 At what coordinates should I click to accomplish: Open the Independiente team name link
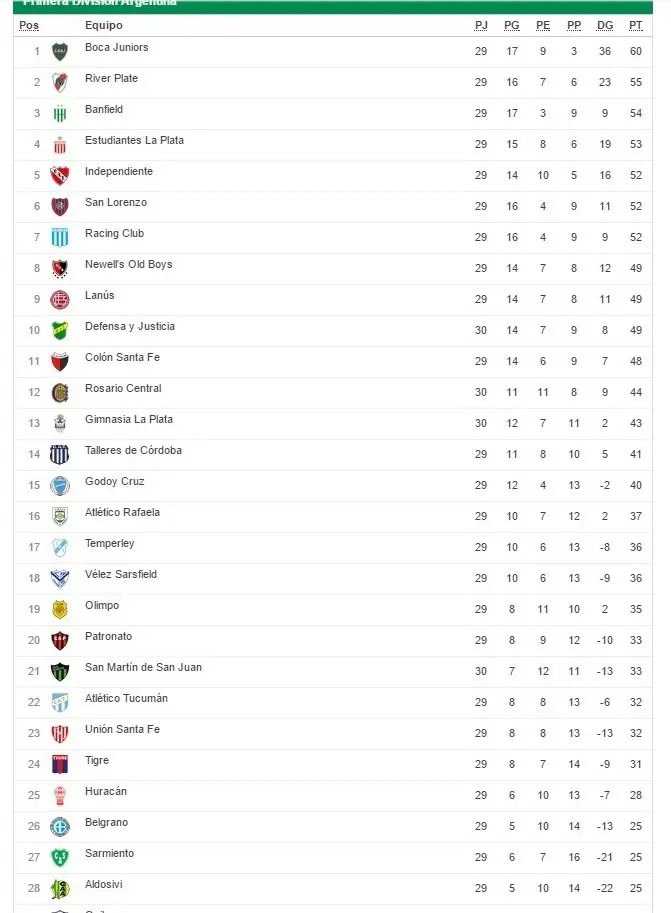(119, 171)
